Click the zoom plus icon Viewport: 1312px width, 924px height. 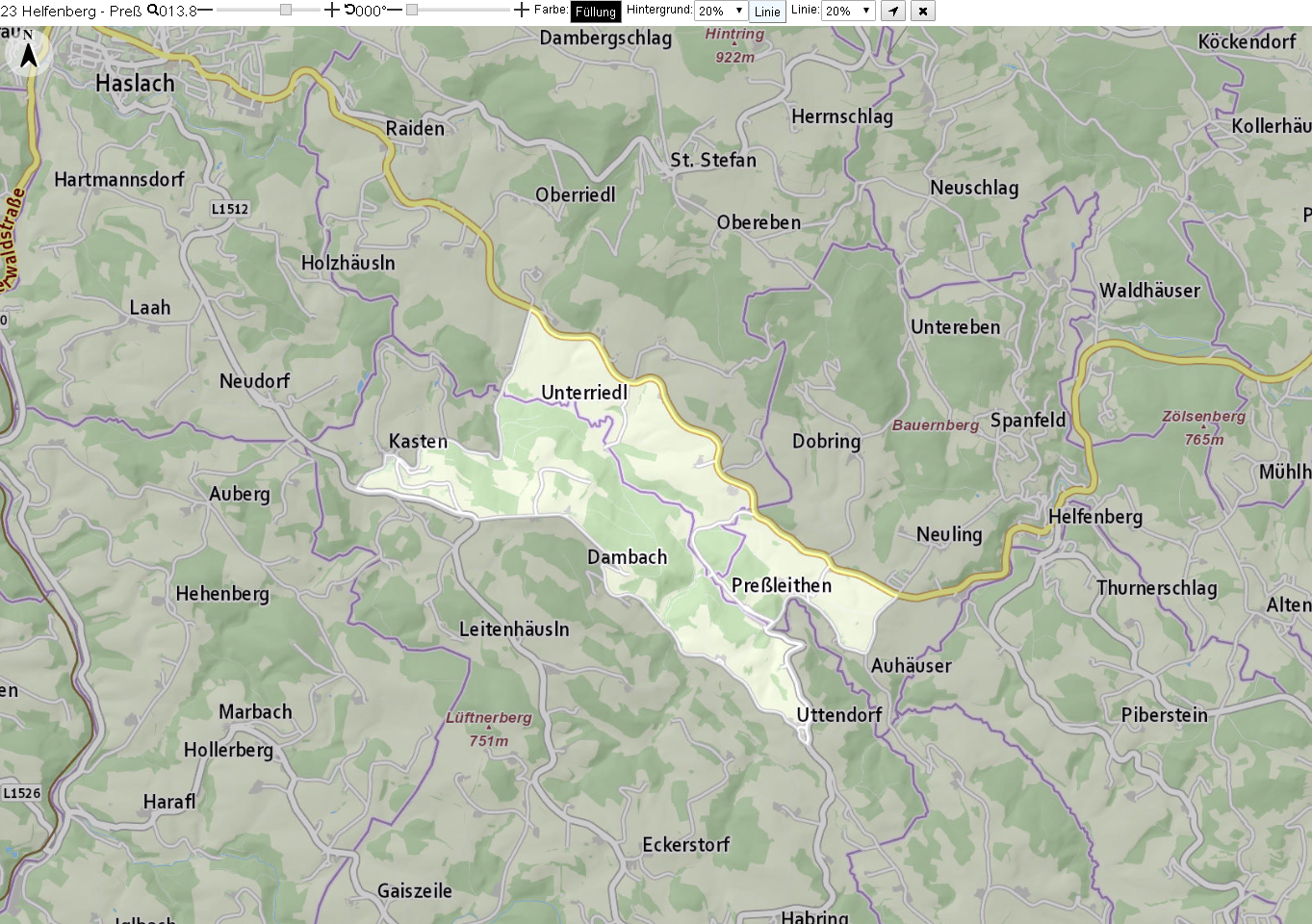point(331,10)
